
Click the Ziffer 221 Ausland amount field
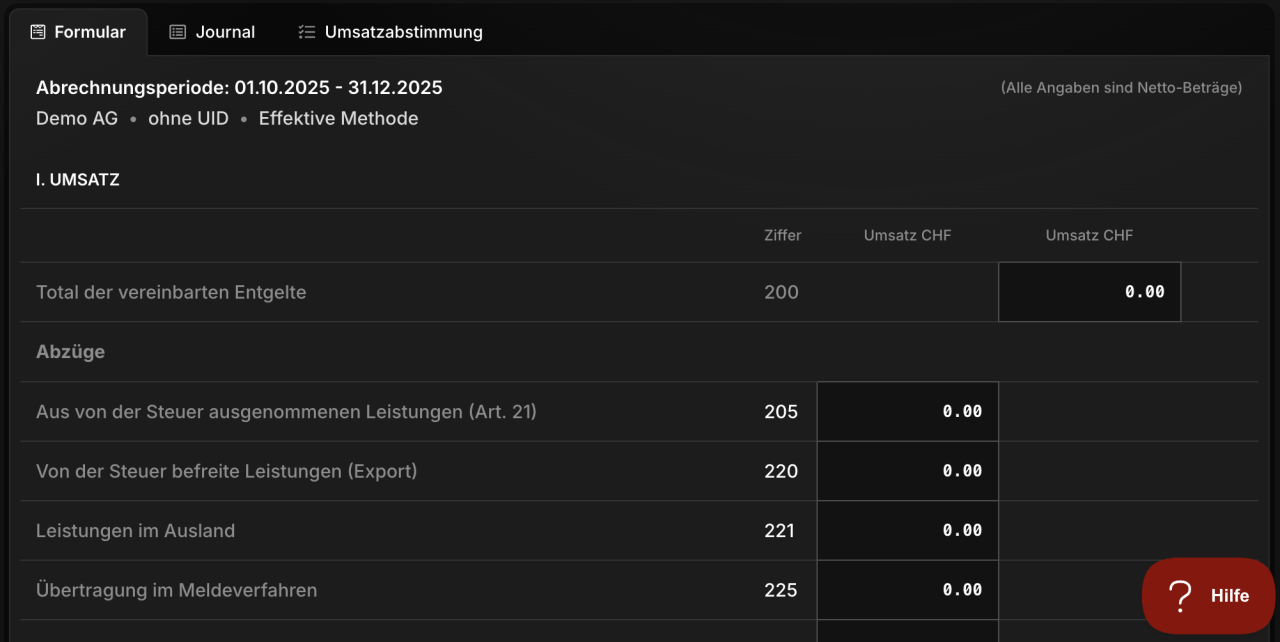[908, 530]
